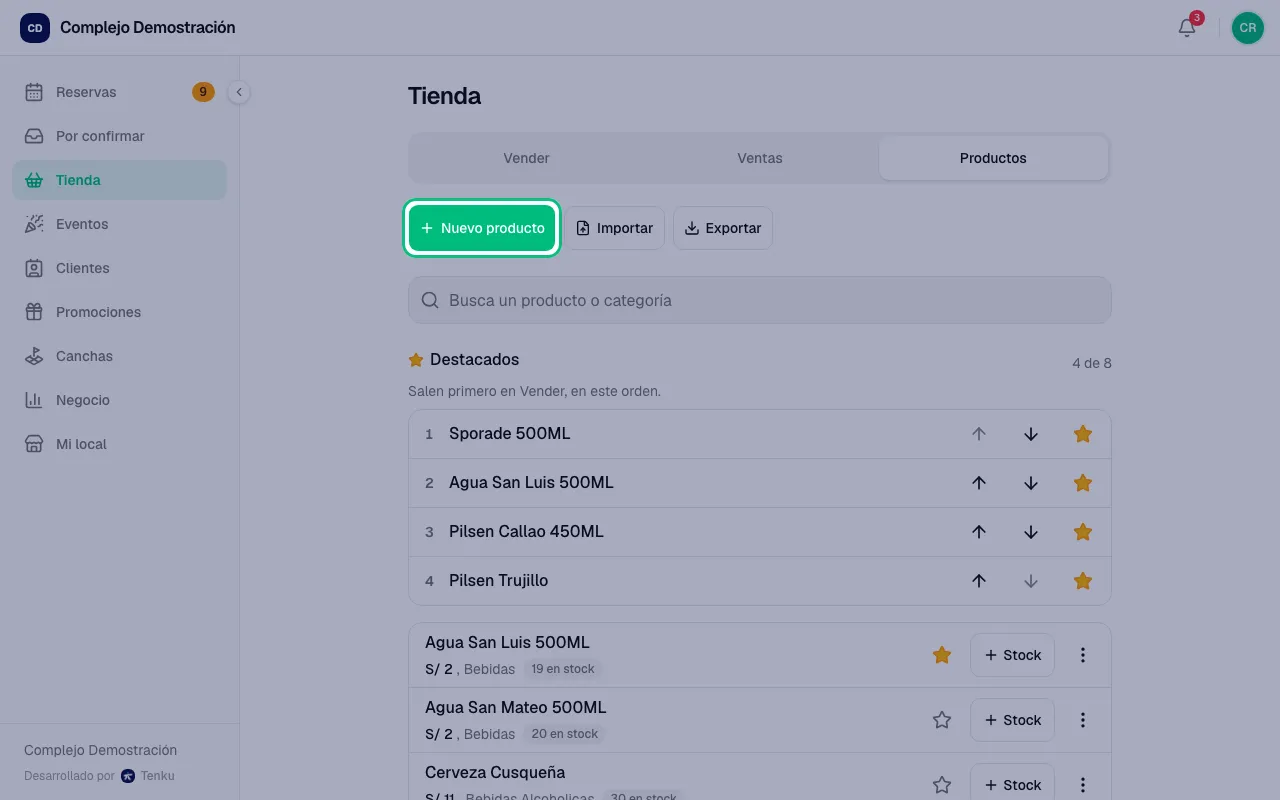This screenshot has height=800, width=1280.
Task: Go to Canchas
Action: (x=119, y=356)
